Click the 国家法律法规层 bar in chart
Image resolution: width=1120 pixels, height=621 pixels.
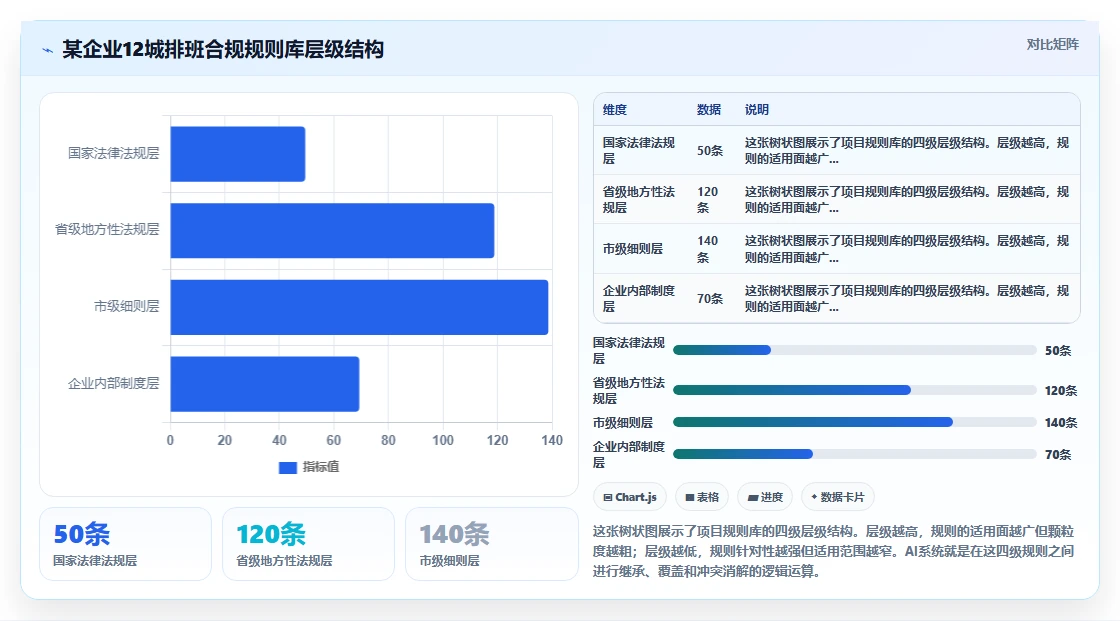point(238,154)
